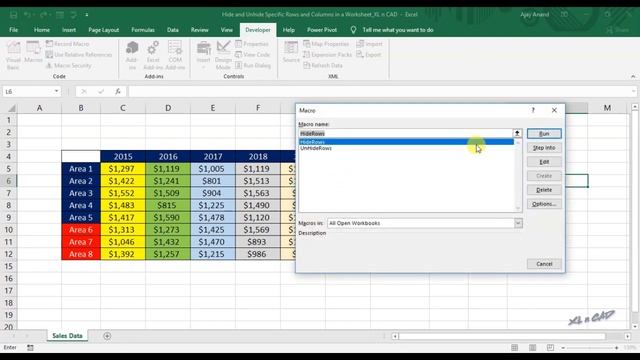Select Run Dialog
This screenshot has height=360, width=640.
pos(253,65)
